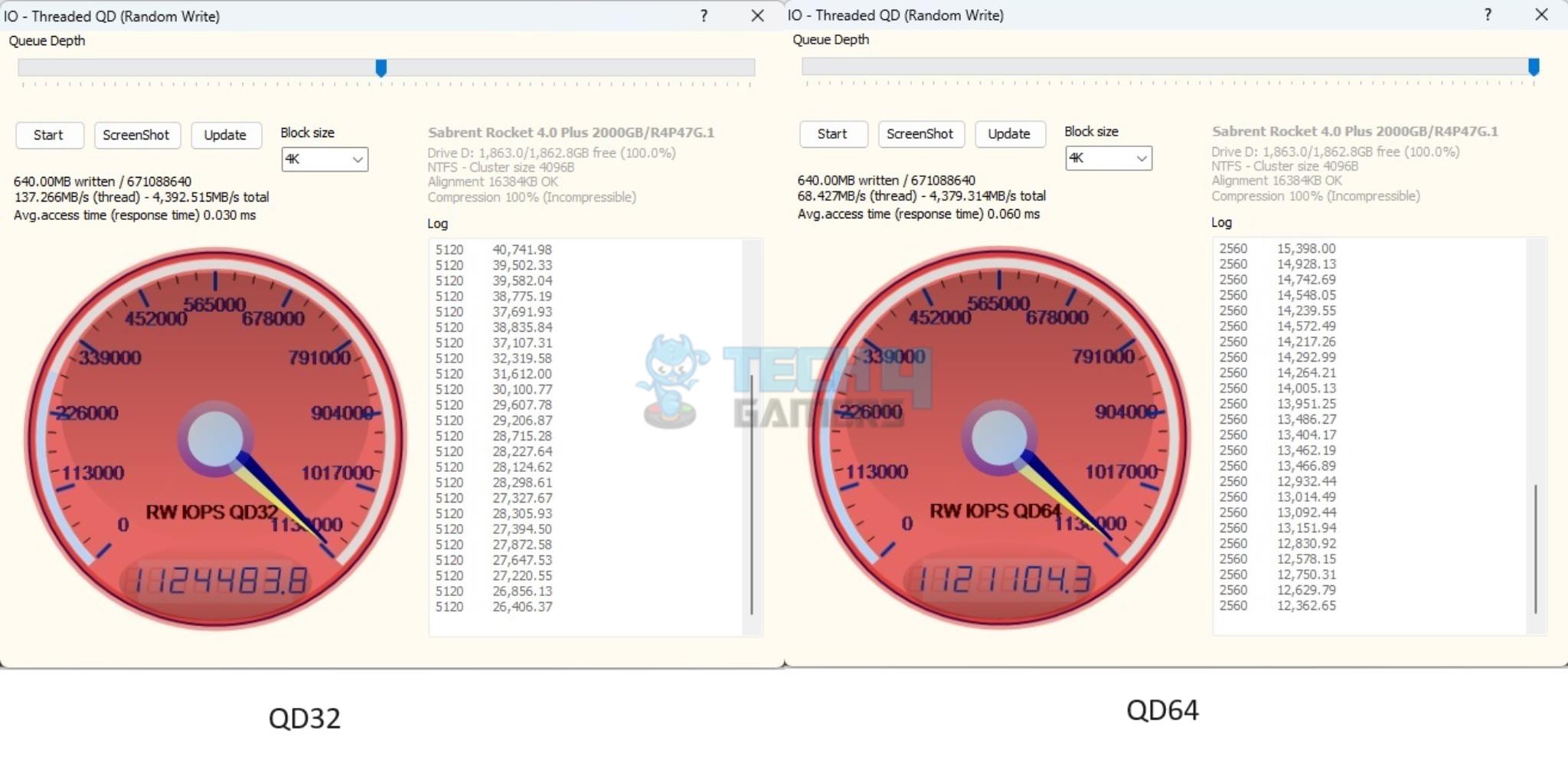Select log entry 15,398.00
Image resolution: width=1568 pixels, height=763 pixels.
click(x=1306, y=249)
